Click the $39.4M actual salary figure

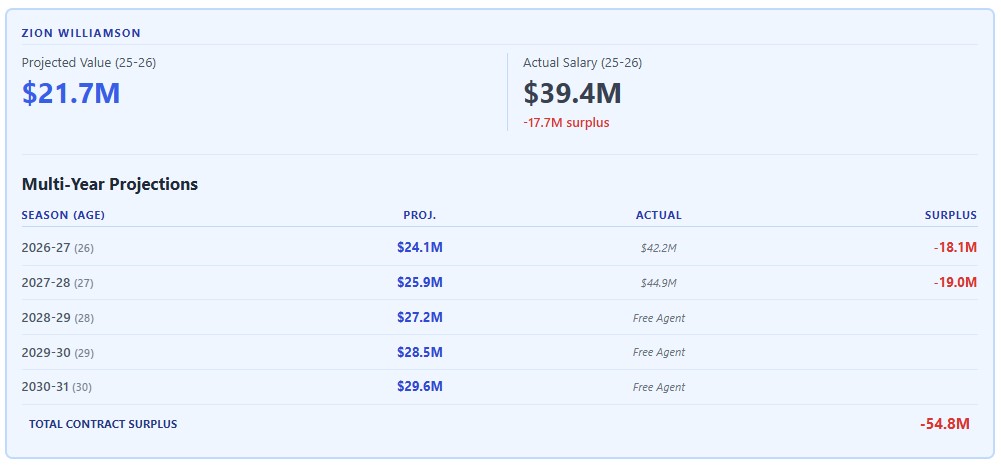tap(572, 93)
